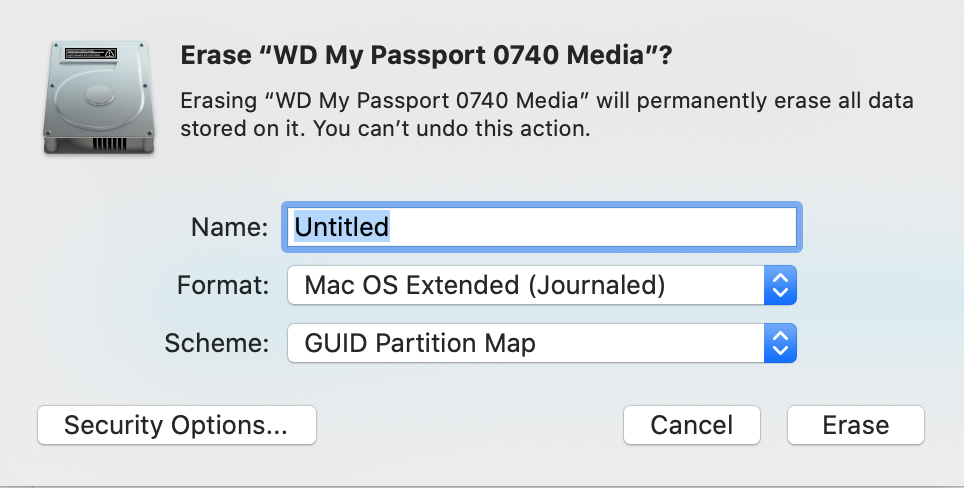Click the "Format:" label
Screen dimensions: 964x488
coord(223,285)
